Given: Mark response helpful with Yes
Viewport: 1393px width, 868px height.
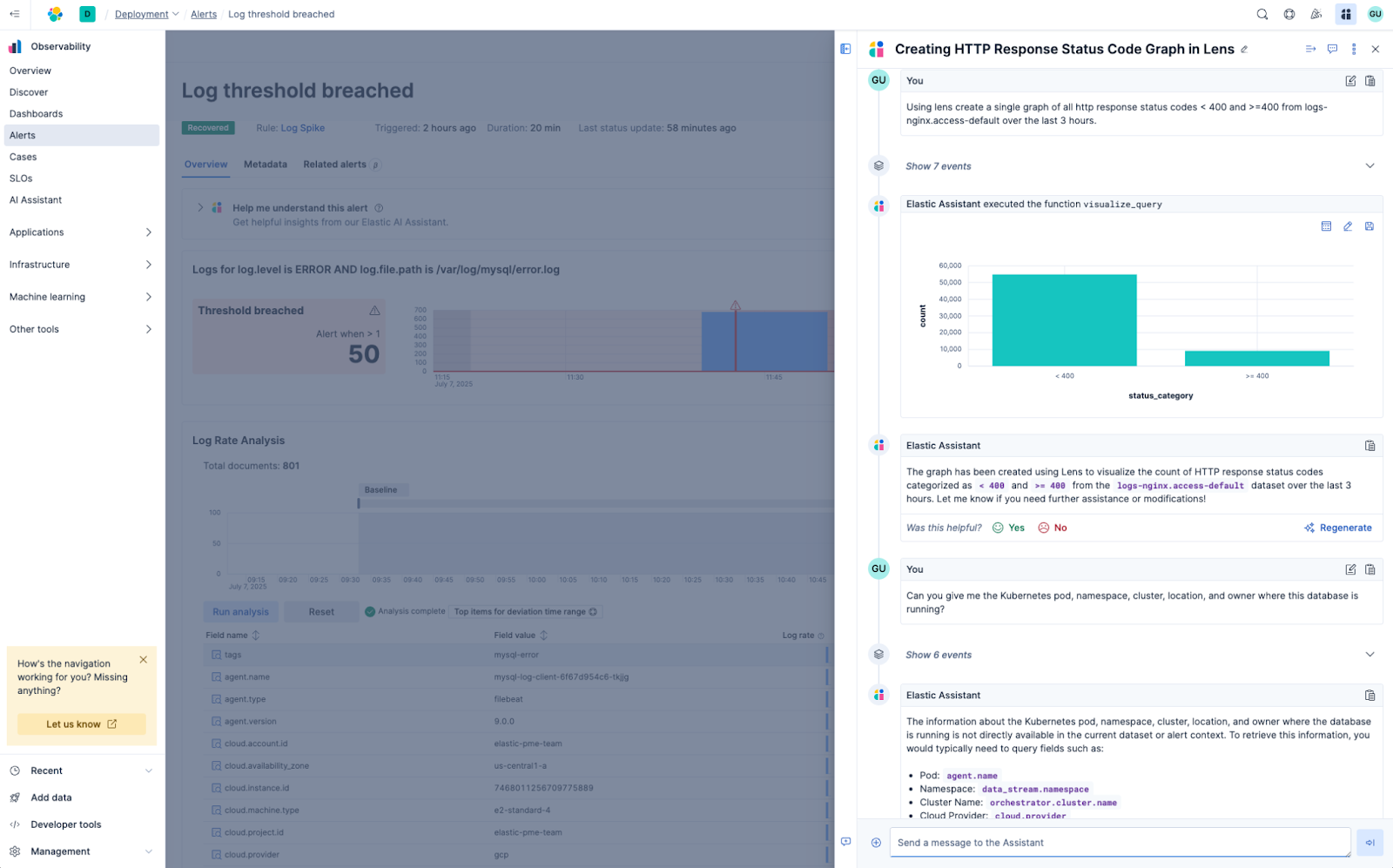Looking at the screenshot, I should (x=1009, y=528).
